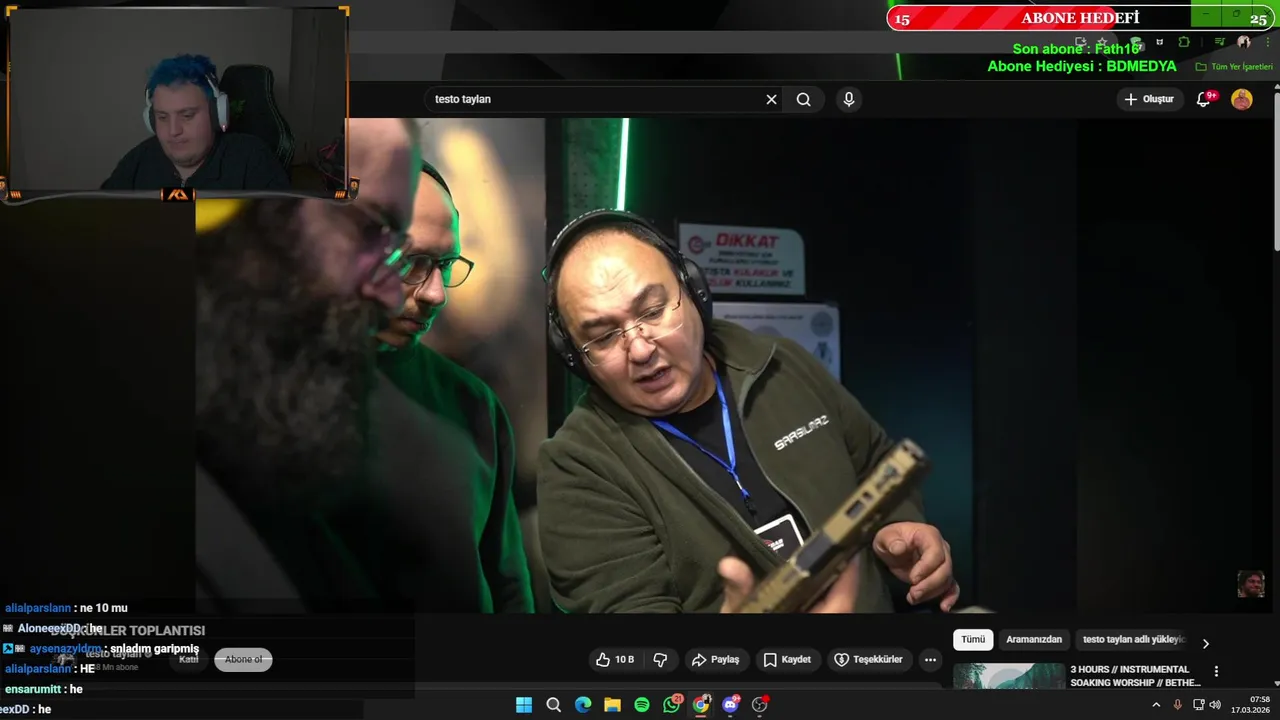Open more actions three-dot menu
Viewport: 1280px width, 720px height.
click(930, 660)
